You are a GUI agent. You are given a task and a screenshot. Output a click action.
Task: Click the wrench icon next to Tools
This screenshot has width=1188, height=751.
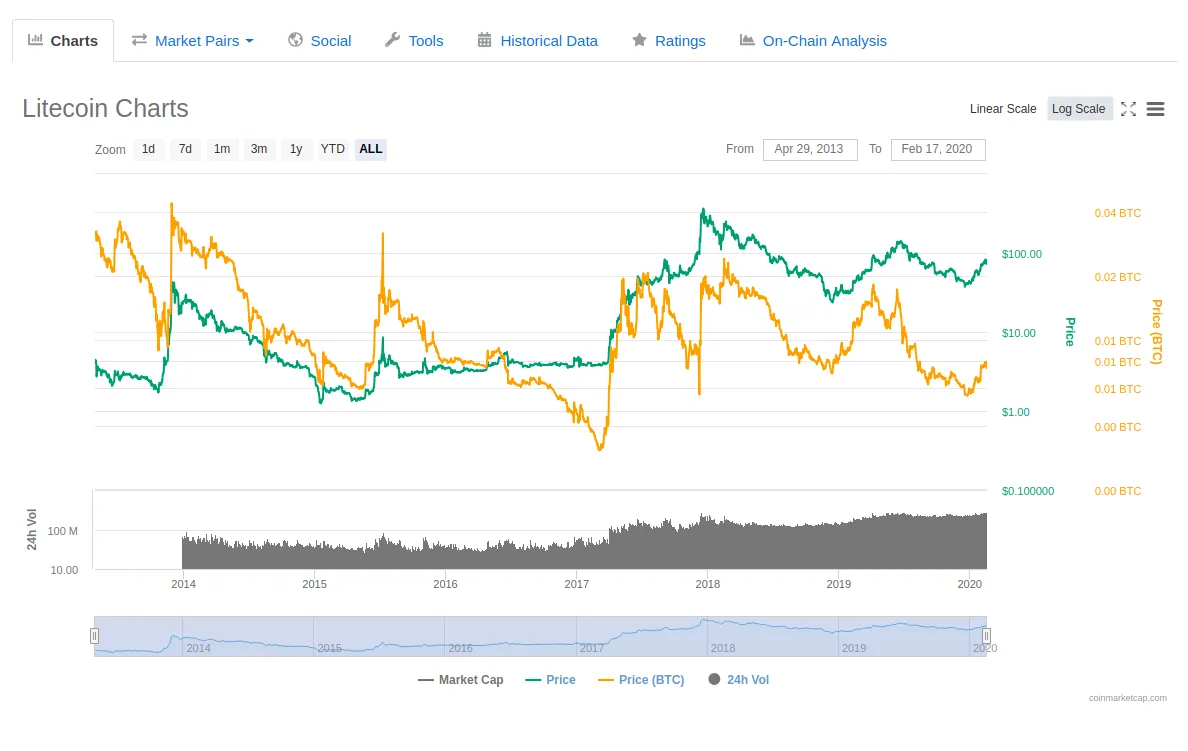pyautogui.click(x=392, y=39)
